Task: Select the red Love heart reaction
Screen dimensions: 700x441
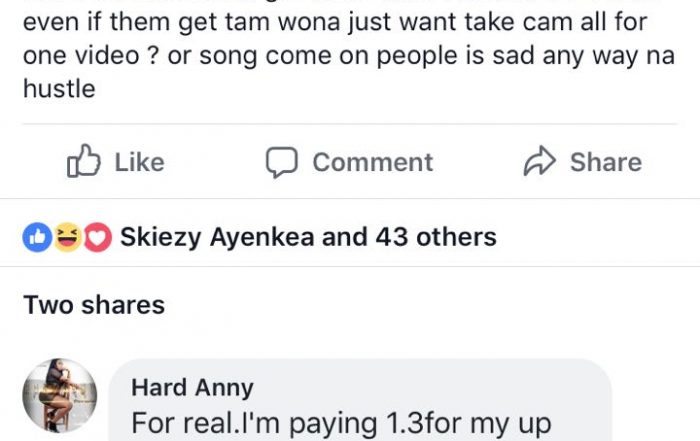Action: click(x=96, y=238)
